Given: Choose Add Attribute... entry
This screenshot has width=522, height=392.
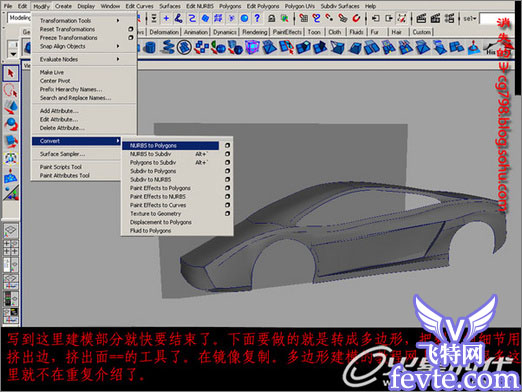Looking at the screenshot, I should point(59,111).
